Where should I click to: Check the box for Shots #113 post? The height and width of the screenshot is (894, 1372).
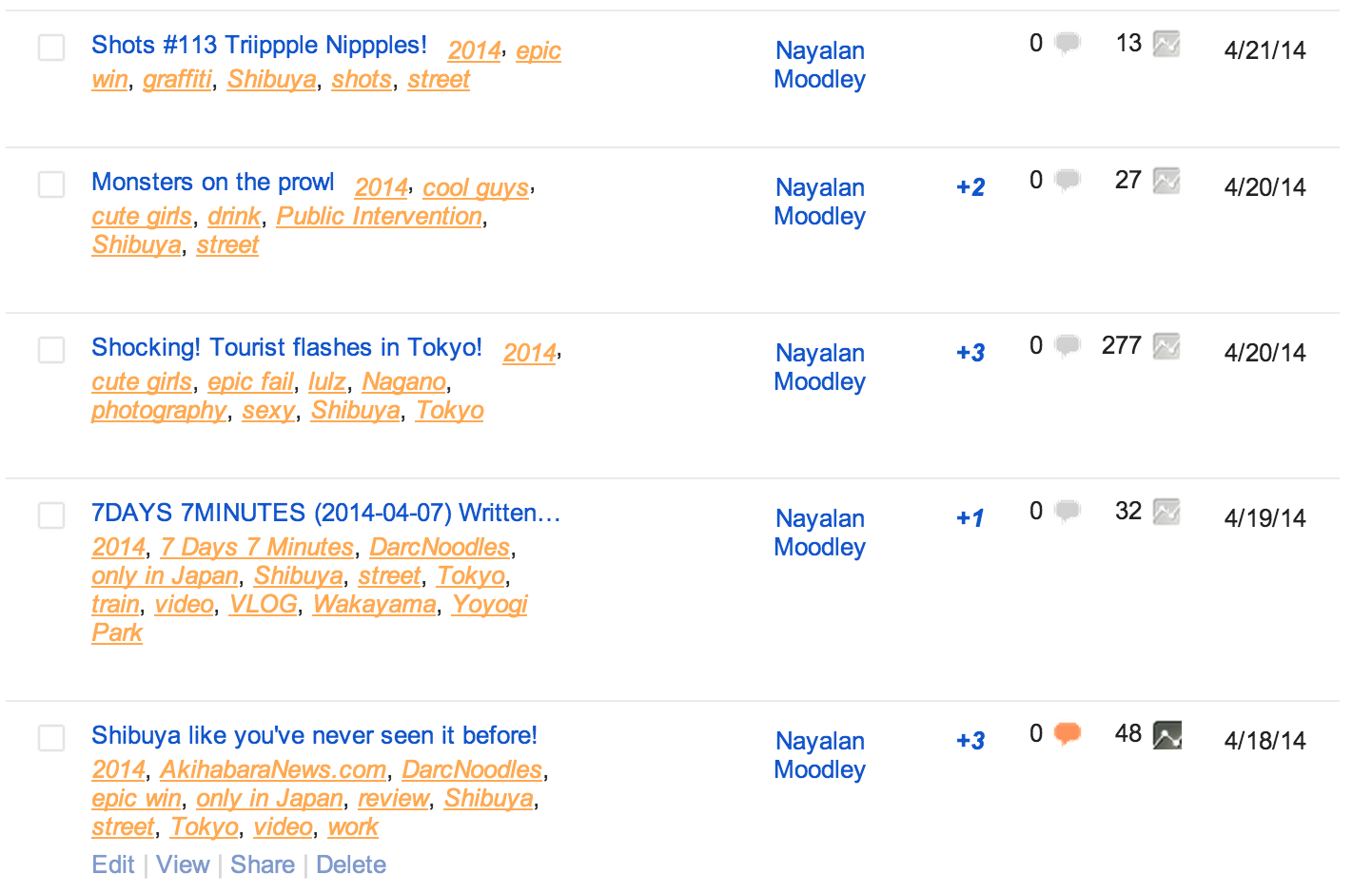click(x=51, y=48)
